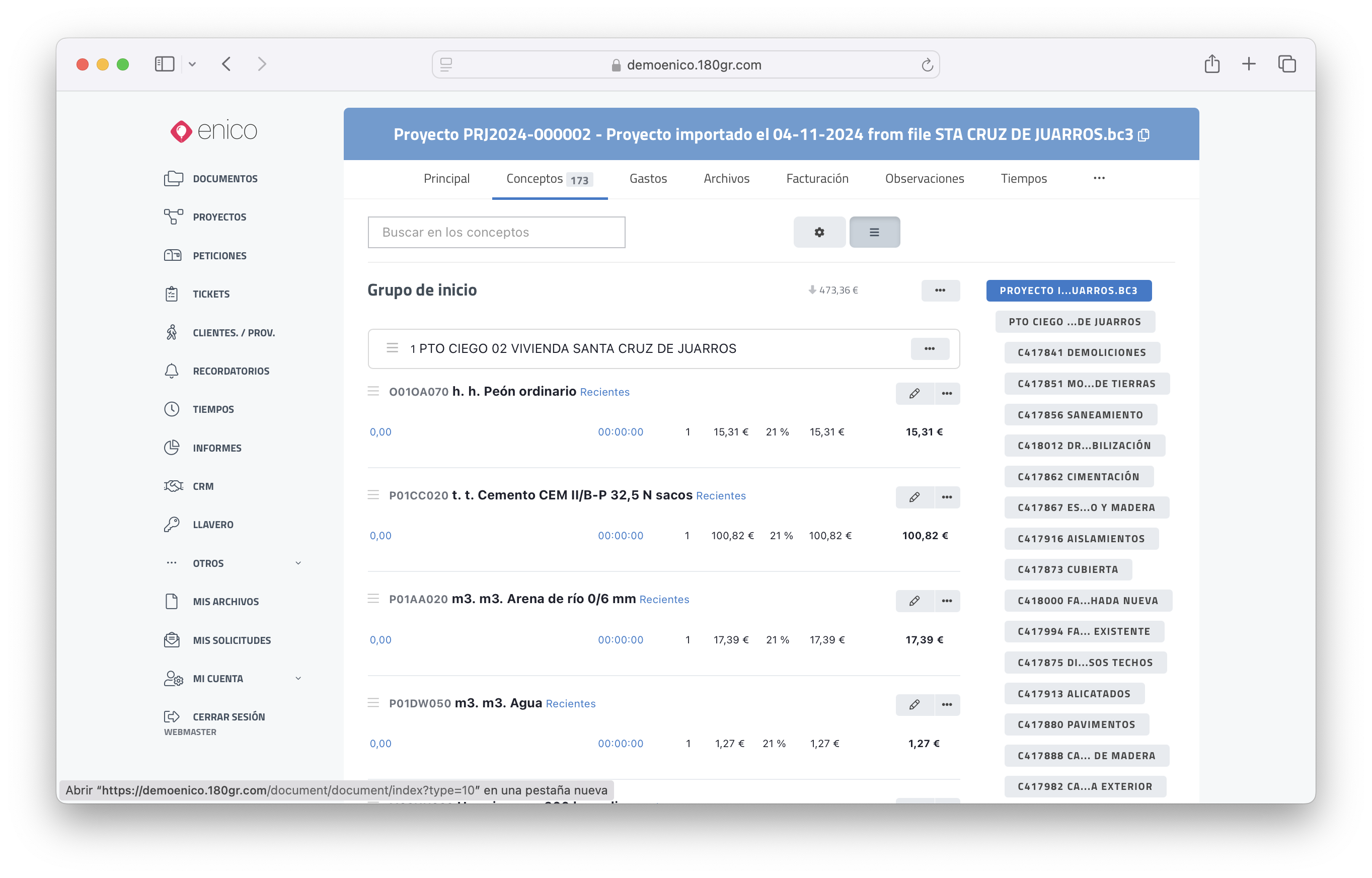Click Safari share icon in toolbar
Image resolution: width=1372 pixels, height=878 pixels.
pyautogui.click(x=1212, y=64)
